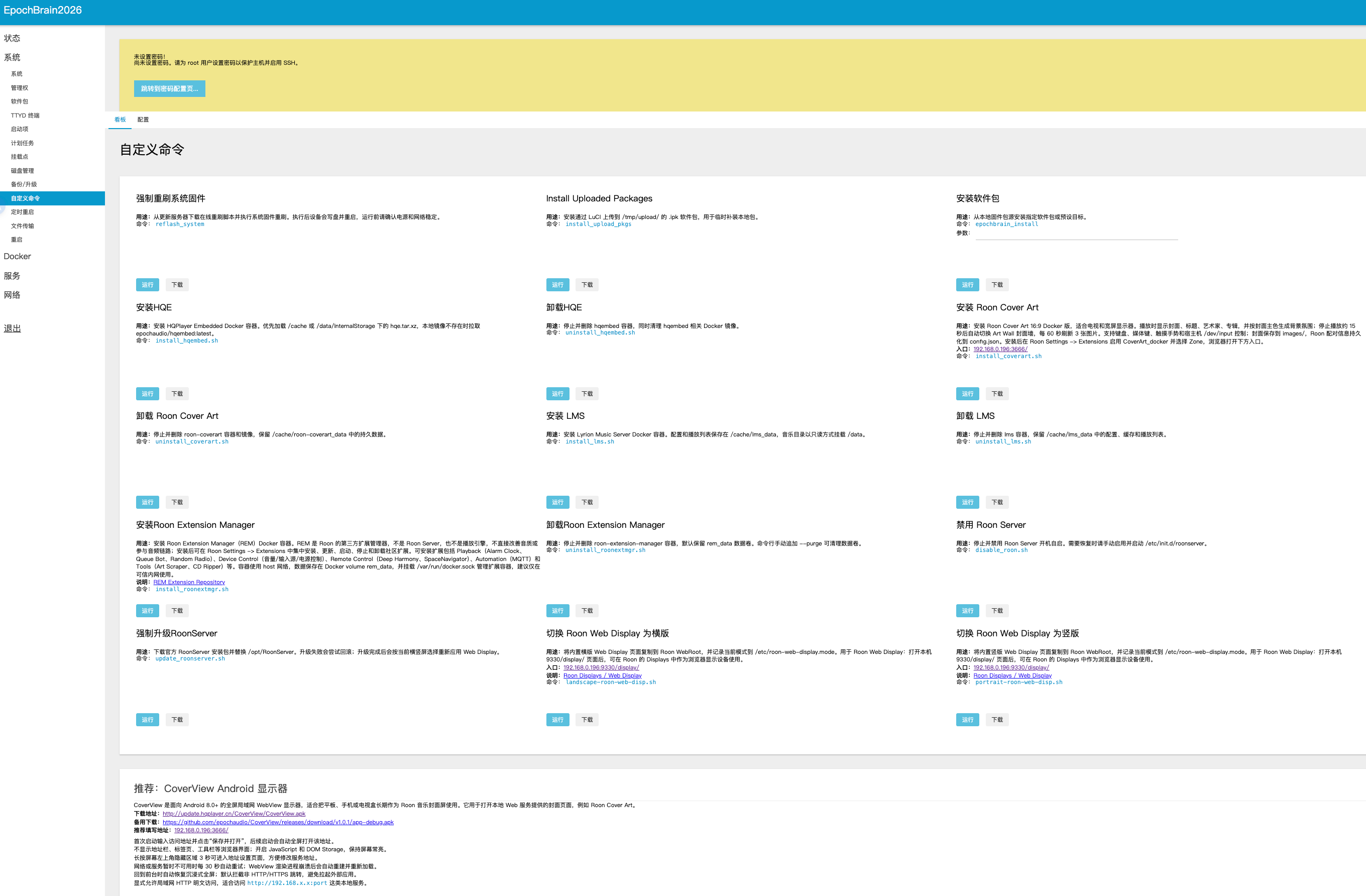Go to the 计划任务 page
This screenshot has height=896, width=1366.
23,143
